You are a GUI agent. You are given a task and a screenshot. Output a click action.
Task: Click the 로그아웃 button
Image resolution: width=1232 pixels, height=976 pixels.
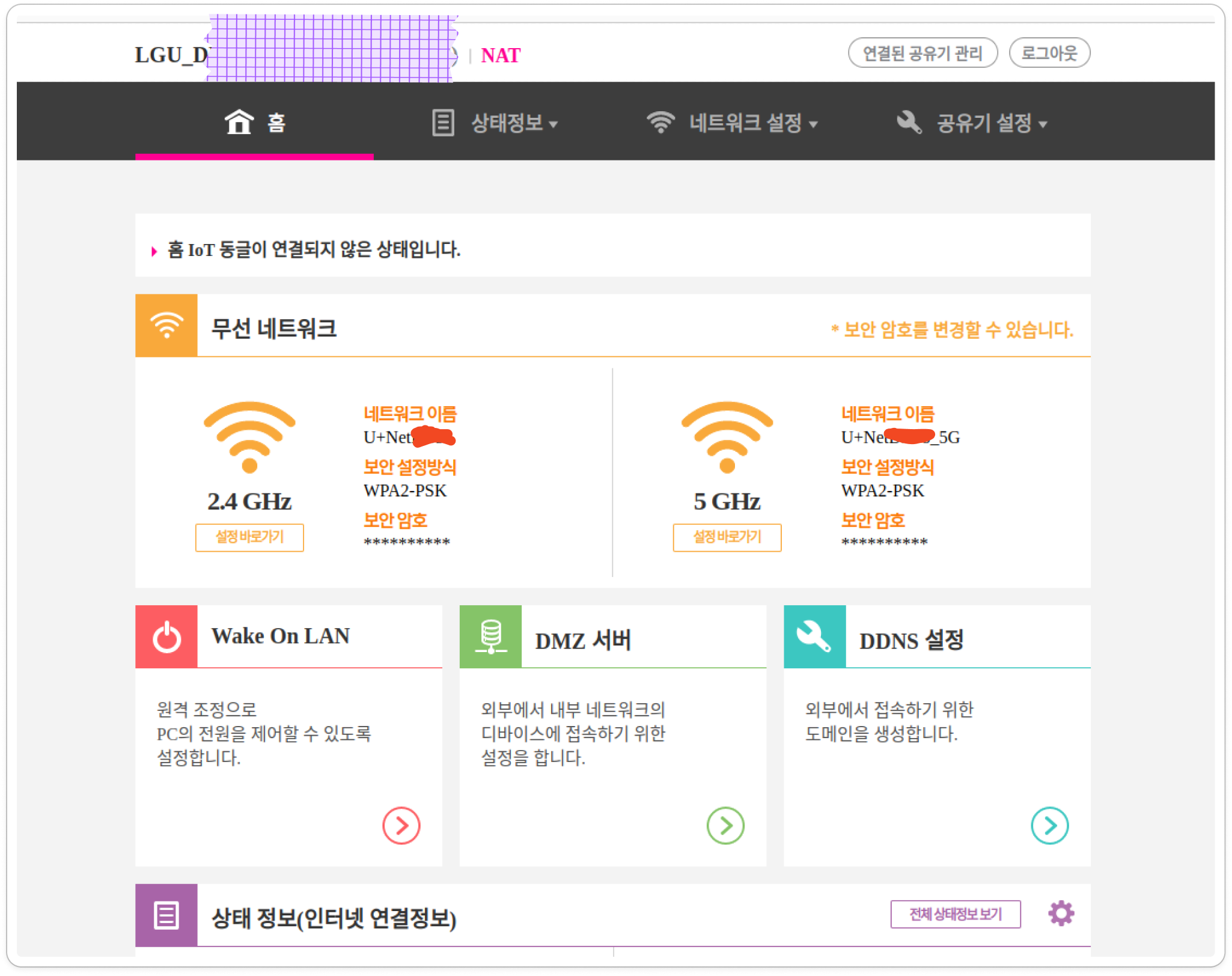pyautogui.click(x=1049, y=53)
